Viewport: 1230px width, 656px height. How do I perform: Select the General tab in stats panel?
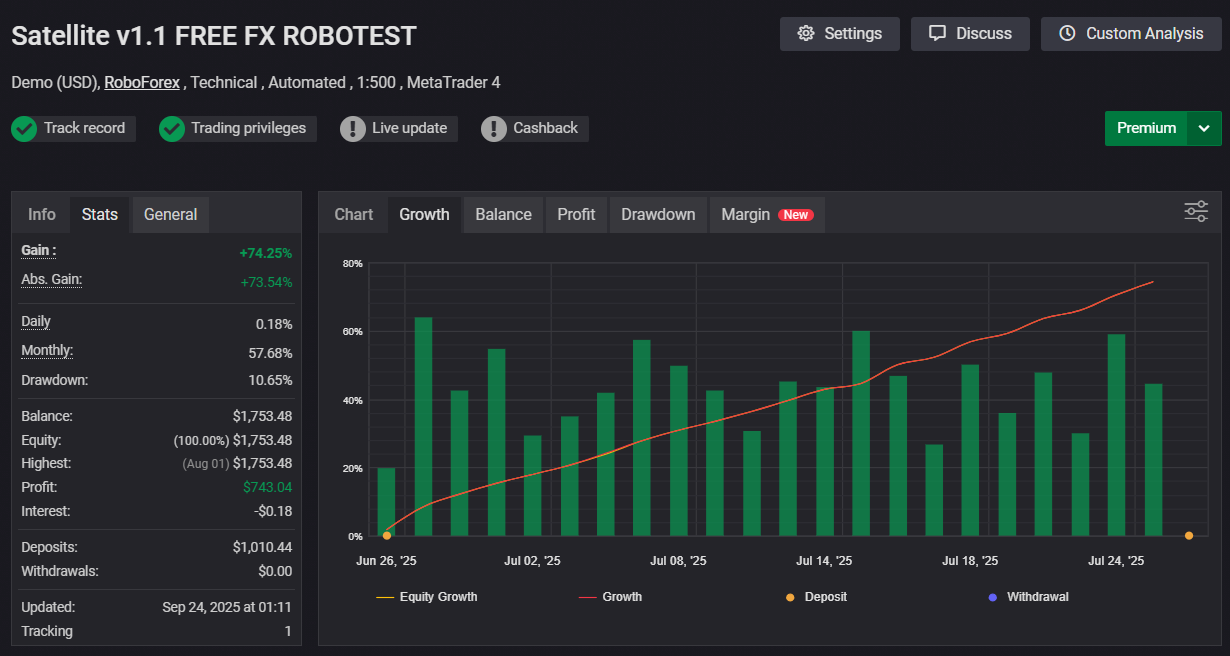pos(170,215)
